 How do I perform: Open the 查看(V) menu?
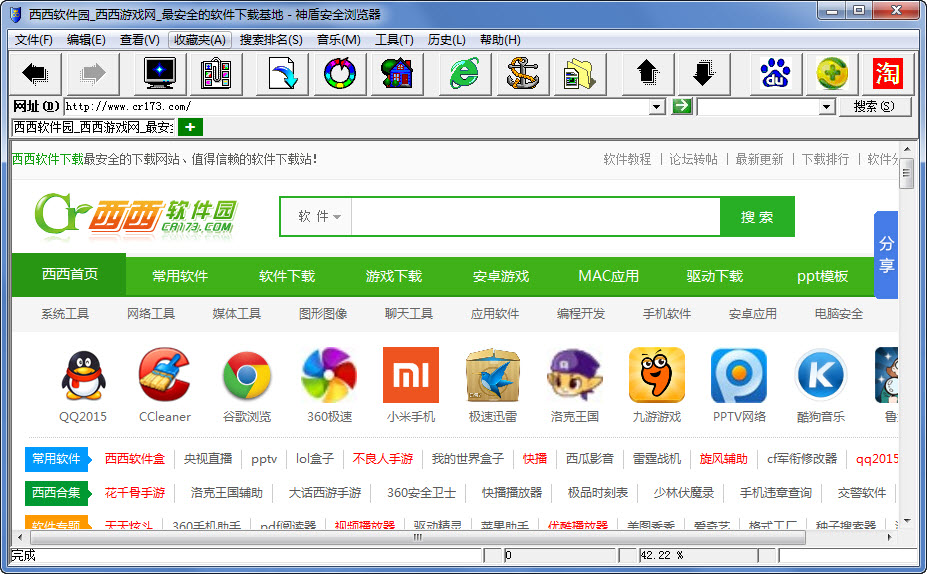(140, 40)
